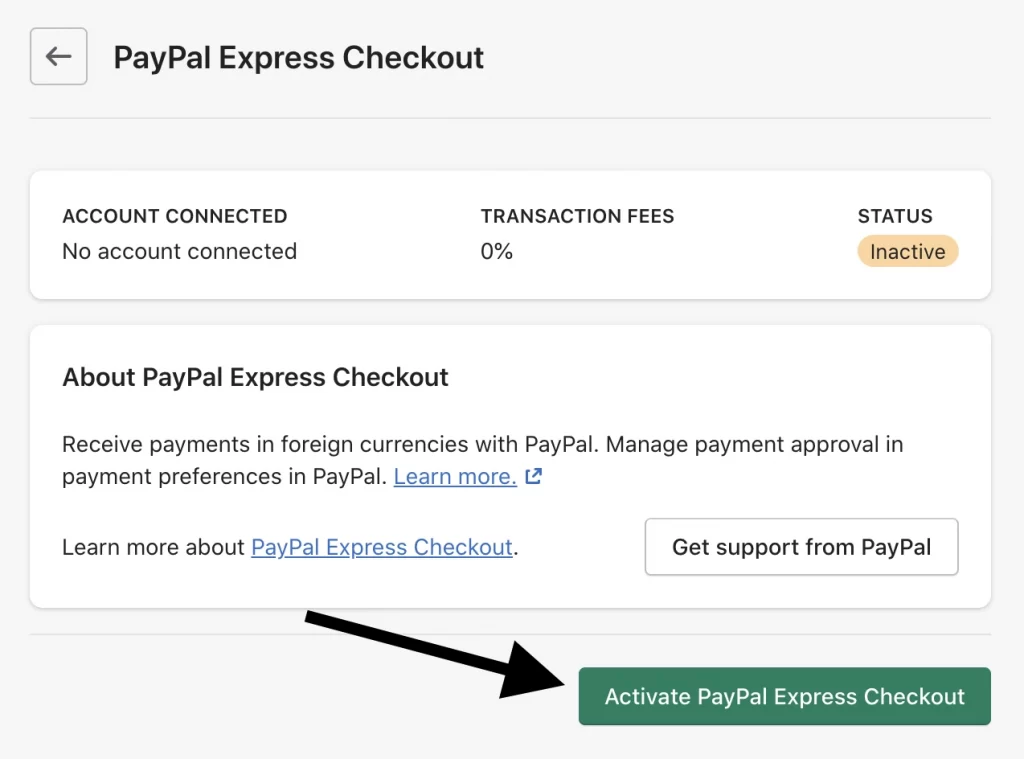Viewport: 1024px width, 759px height.
Task: Click the 0% transaction fee value
Action: click(497, 251)
